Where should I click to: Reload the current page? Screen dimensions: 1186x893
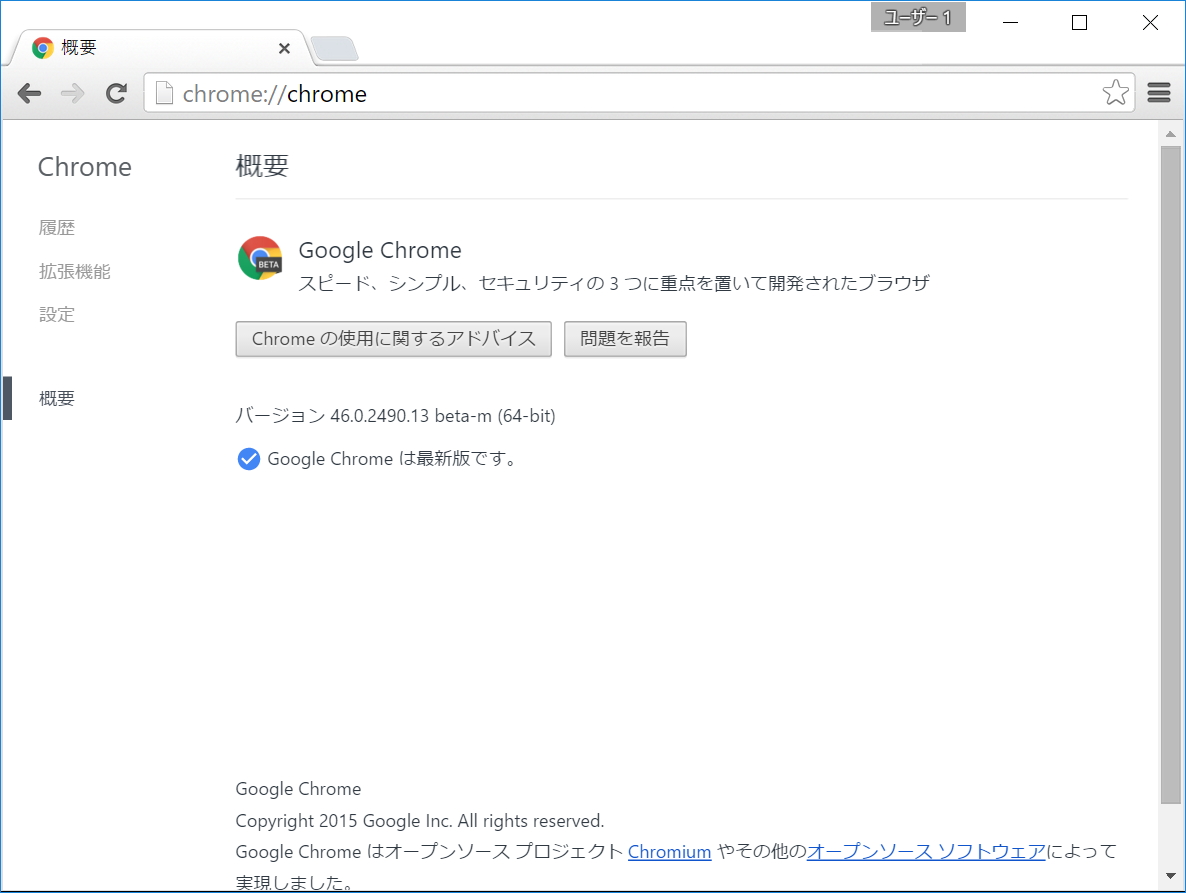(x=116, y=93)
